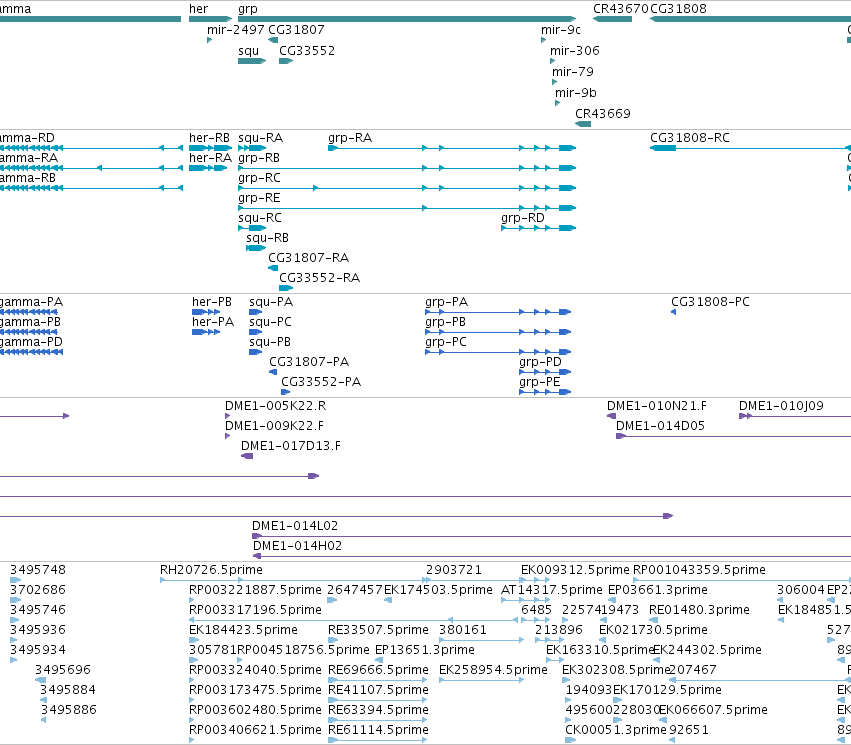Open the CG31808-PC protein label
This screenshot has height=745, width=851.
point(710,302)
